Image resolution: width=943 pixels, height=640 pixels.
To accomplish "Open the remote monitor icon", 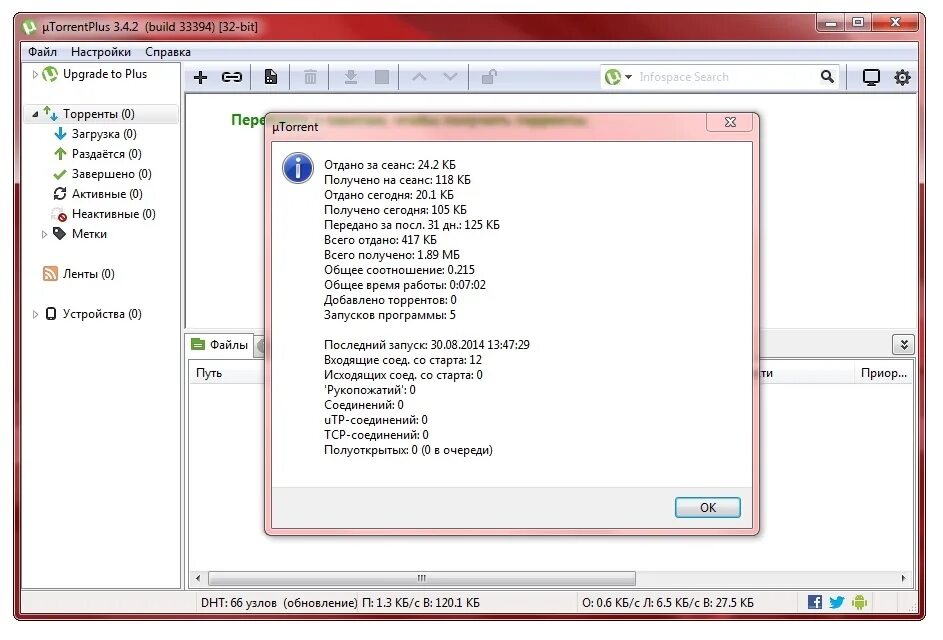I will tap(871, 77).
